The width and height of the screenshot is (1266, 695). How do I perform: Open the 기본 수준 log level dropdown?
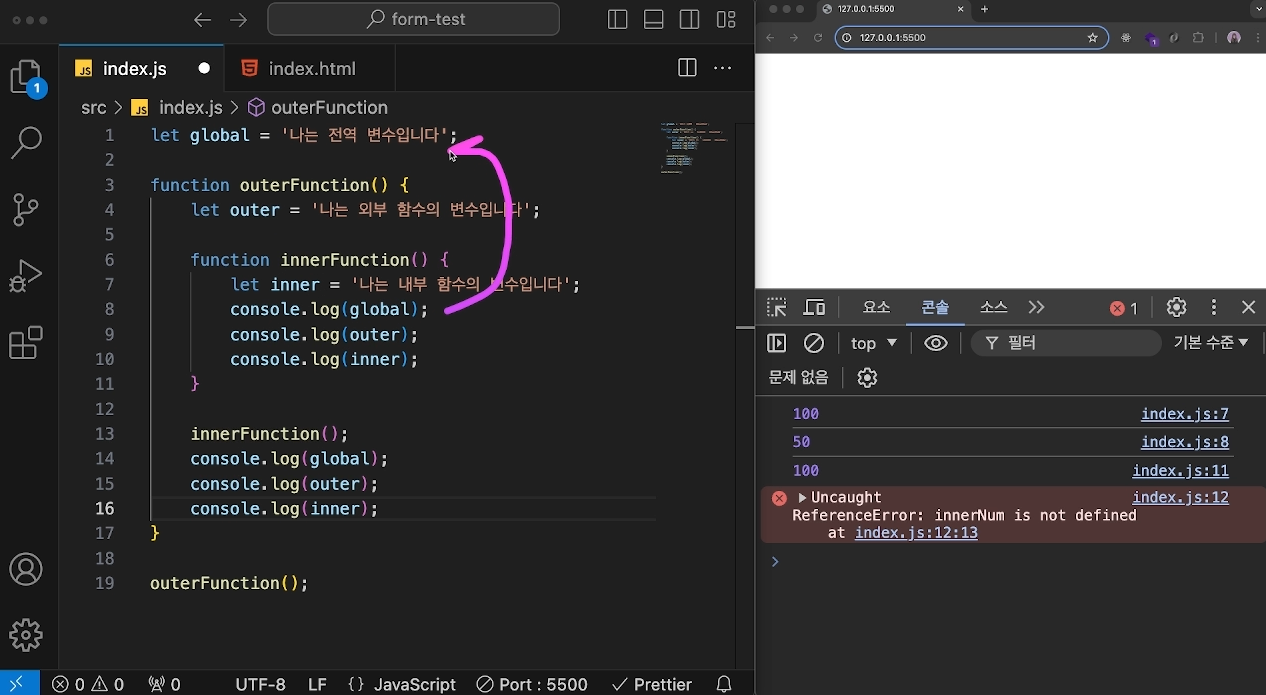[1210, 343]
